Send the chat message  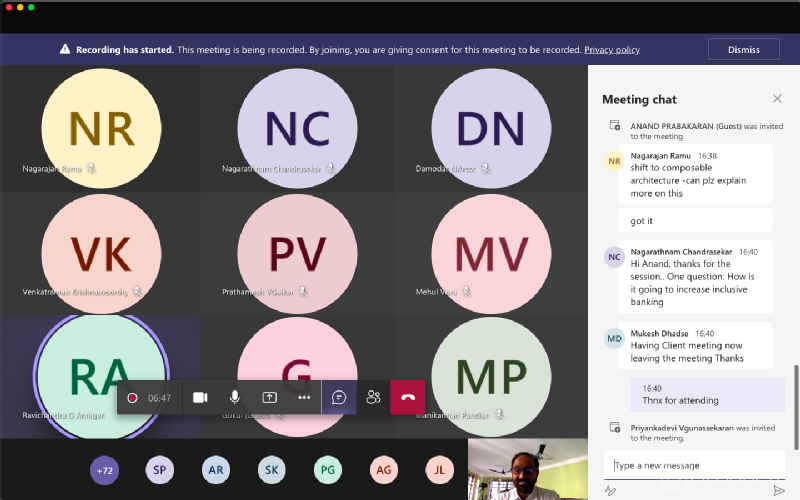coord(779,490)
